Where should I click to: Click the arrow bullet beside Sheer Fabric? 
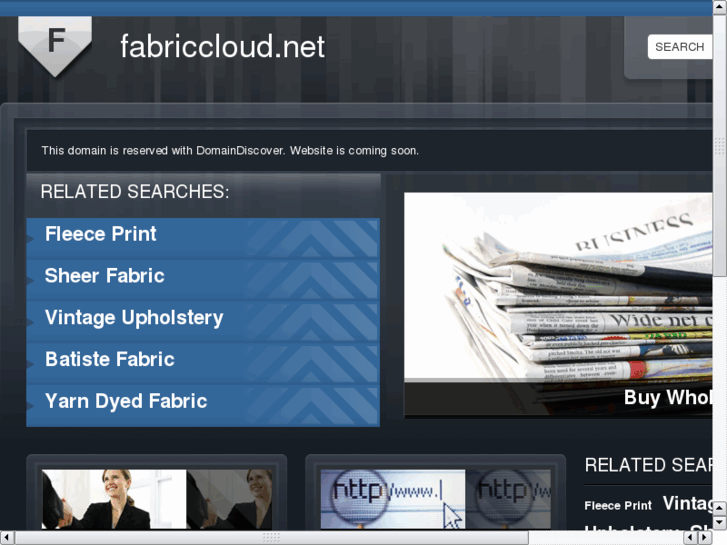[x=30, y=281]
